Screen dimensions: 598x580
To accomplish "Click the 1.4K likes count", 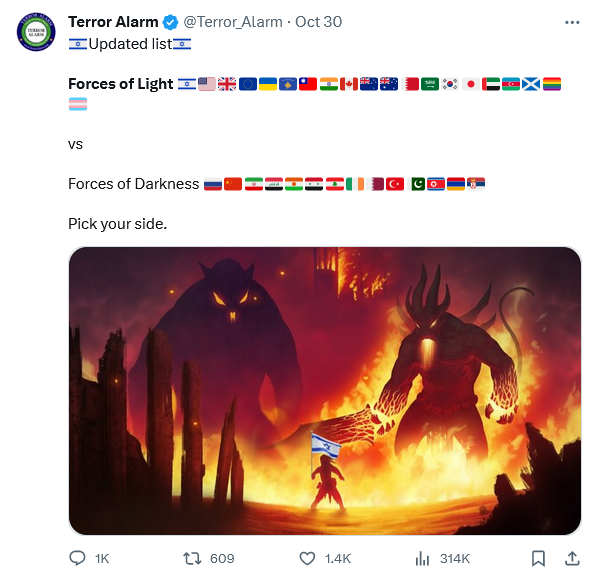I will click(338, 559).
